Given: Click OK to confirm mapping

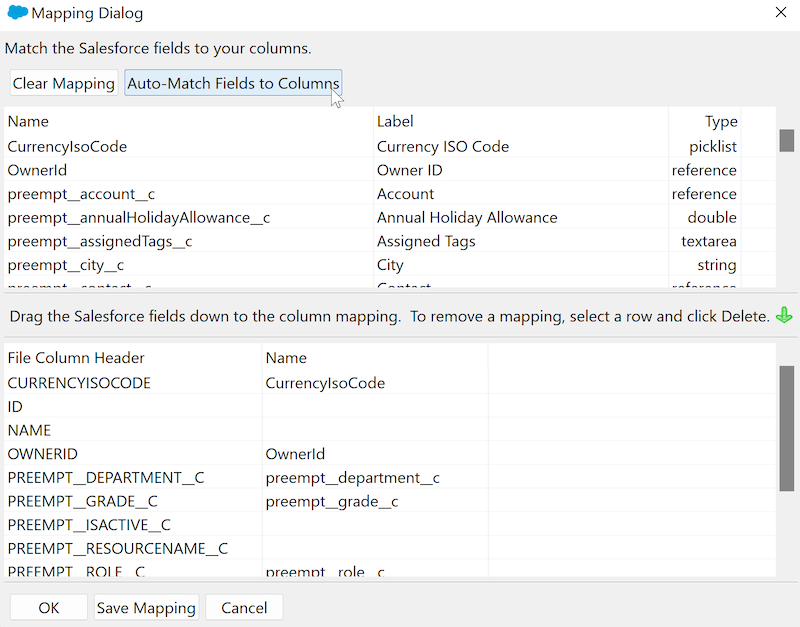Looking at the screenshot, I should click(x=49, y=608).
